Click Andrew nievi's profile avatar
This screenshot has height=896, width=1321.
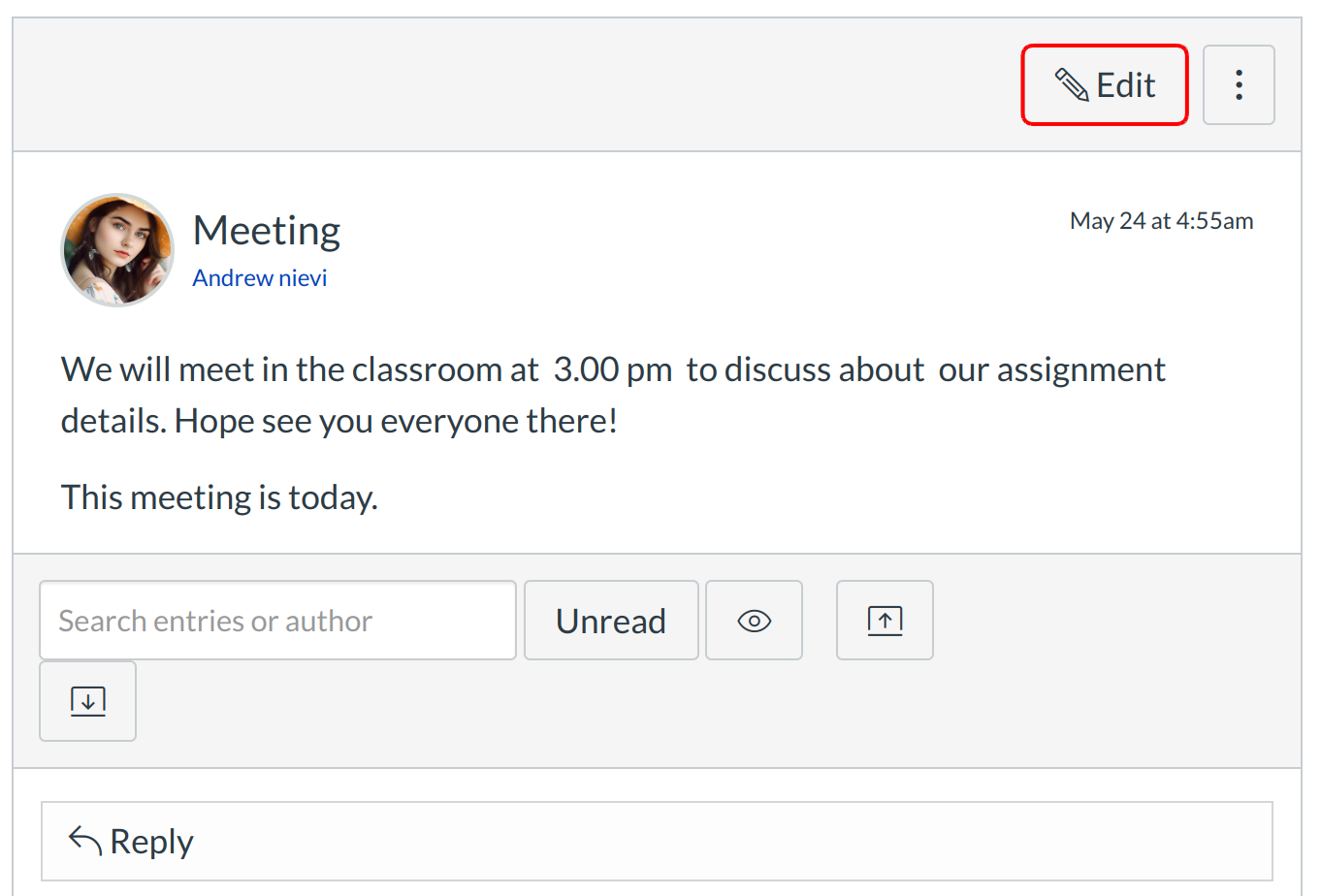(x=117, y=250)
